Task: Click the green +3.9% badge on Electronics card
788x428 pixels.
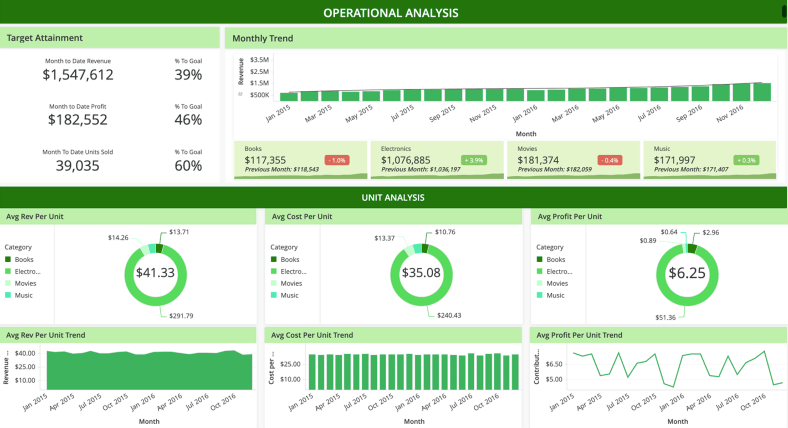Action: click(473, 160)
